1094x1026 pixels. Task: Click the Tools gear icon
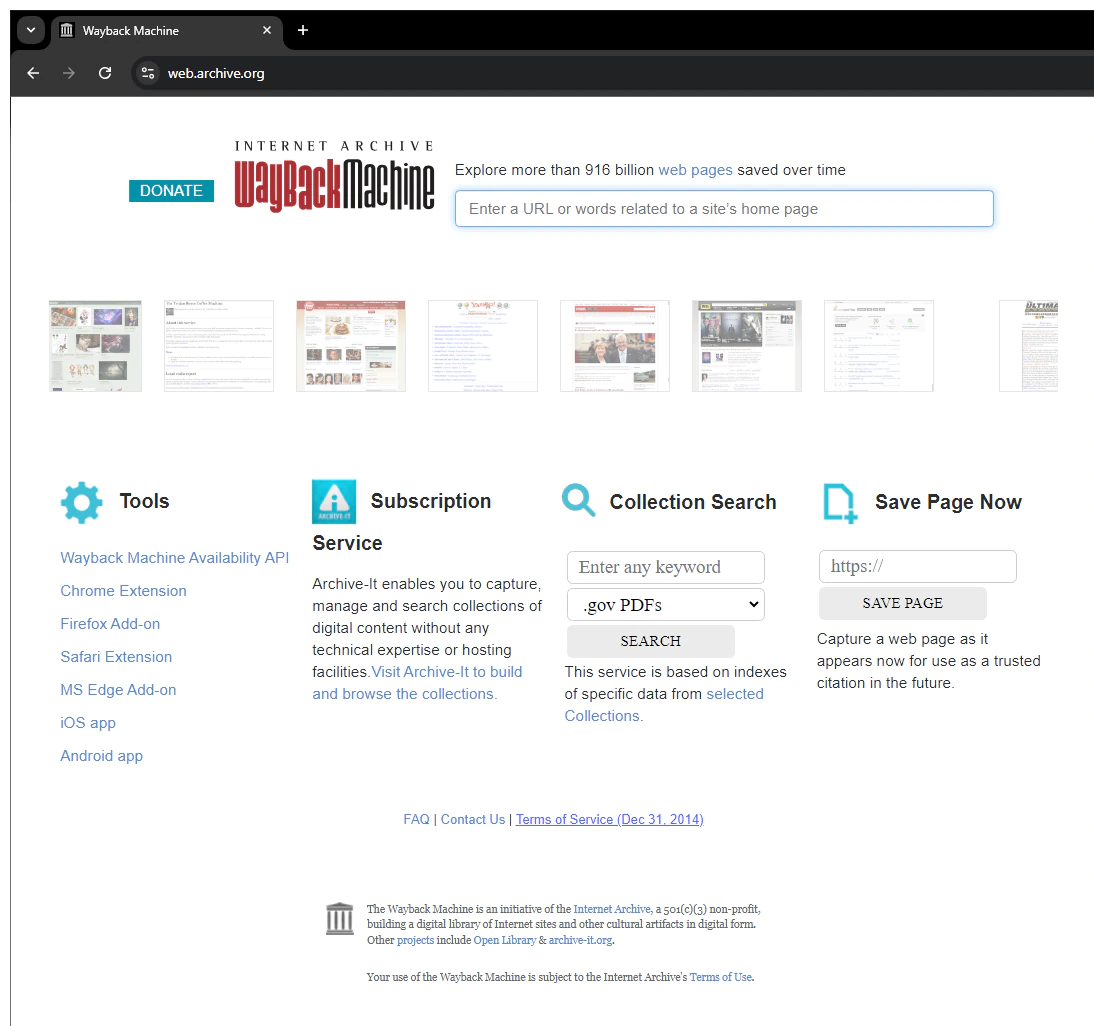coord(82,502)
